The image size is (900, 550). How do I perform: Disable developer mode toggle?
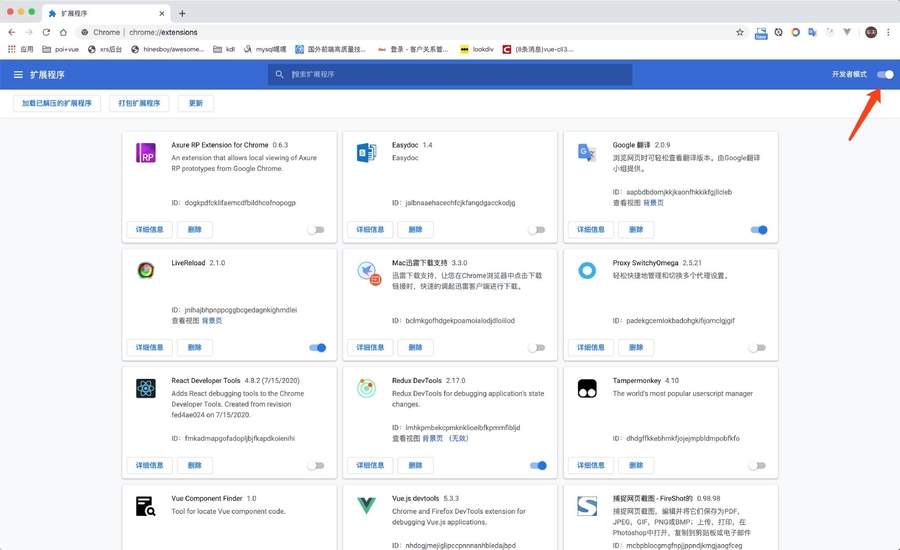[885, 75]
